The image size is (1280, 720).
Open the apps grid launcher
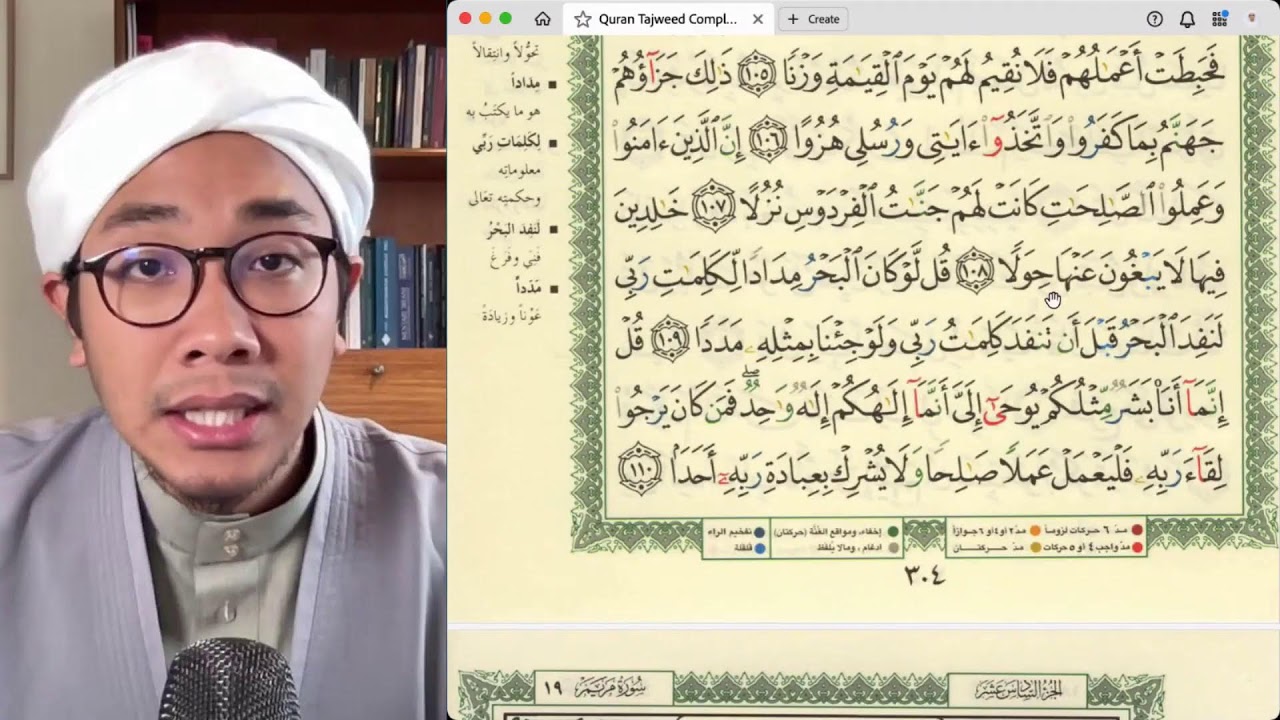point(1219,19)
